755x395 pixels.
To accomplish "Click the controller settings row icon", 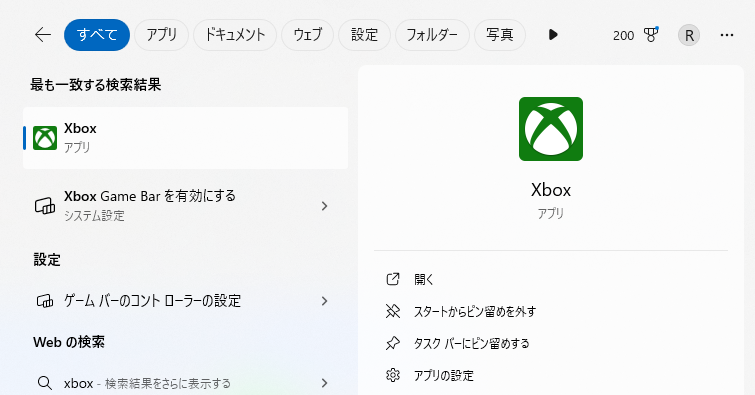I will 45,301.
